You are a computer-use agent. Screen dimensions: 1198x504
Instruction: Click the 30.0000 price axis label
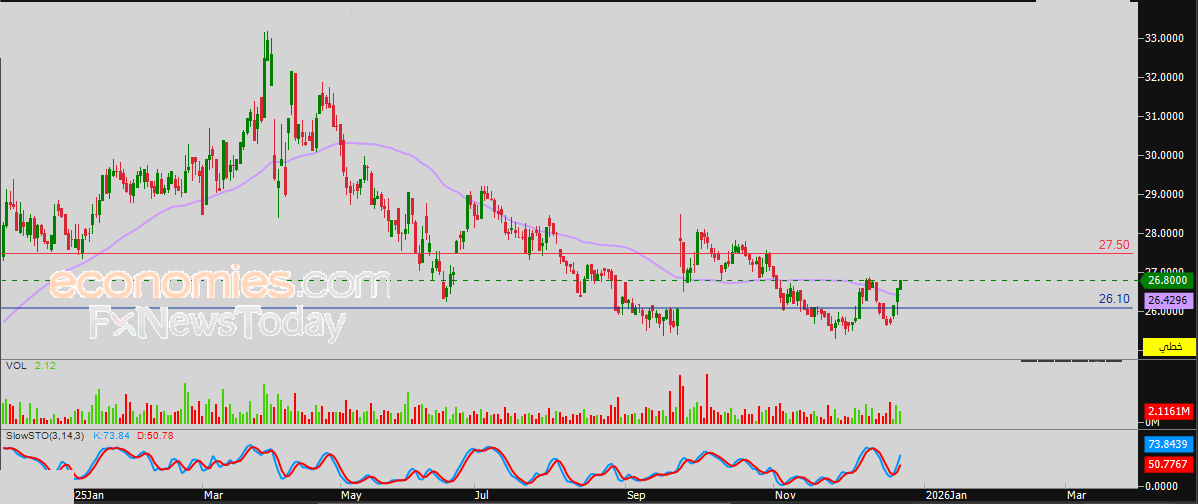1167,155
